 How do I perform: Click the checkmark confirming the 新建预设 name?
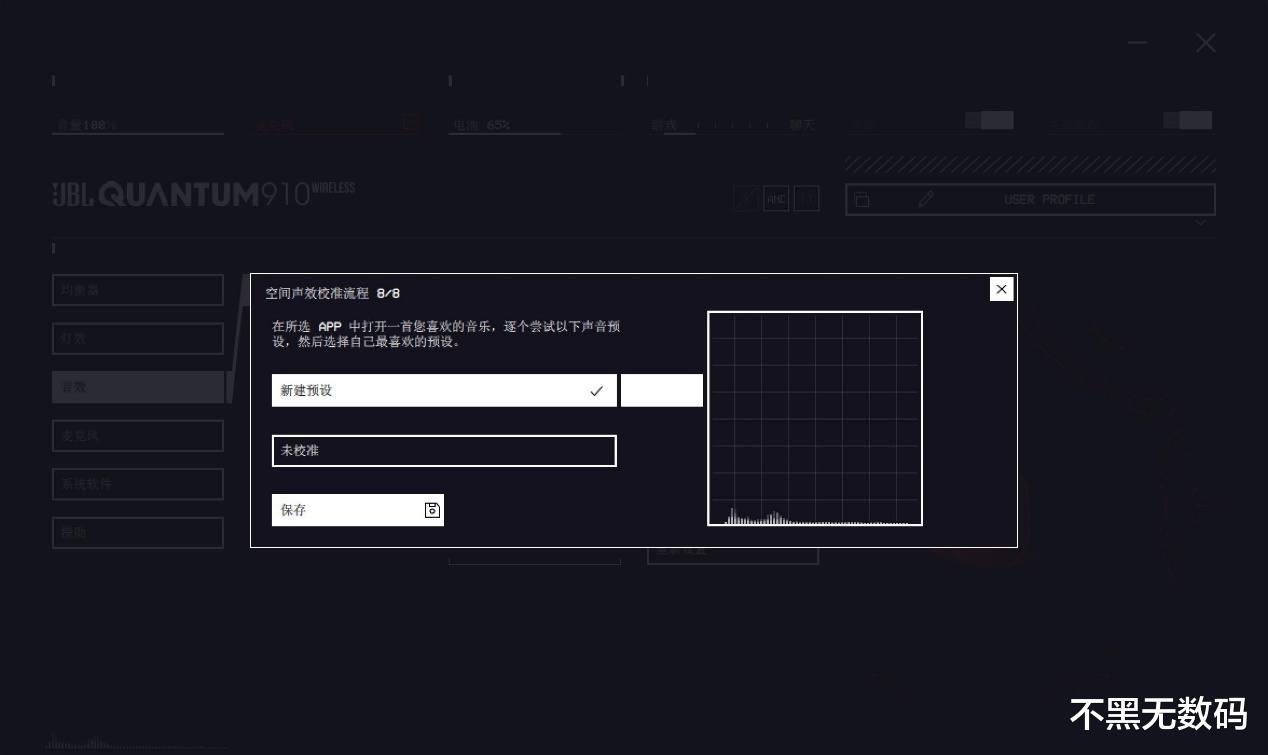(597, 390)
